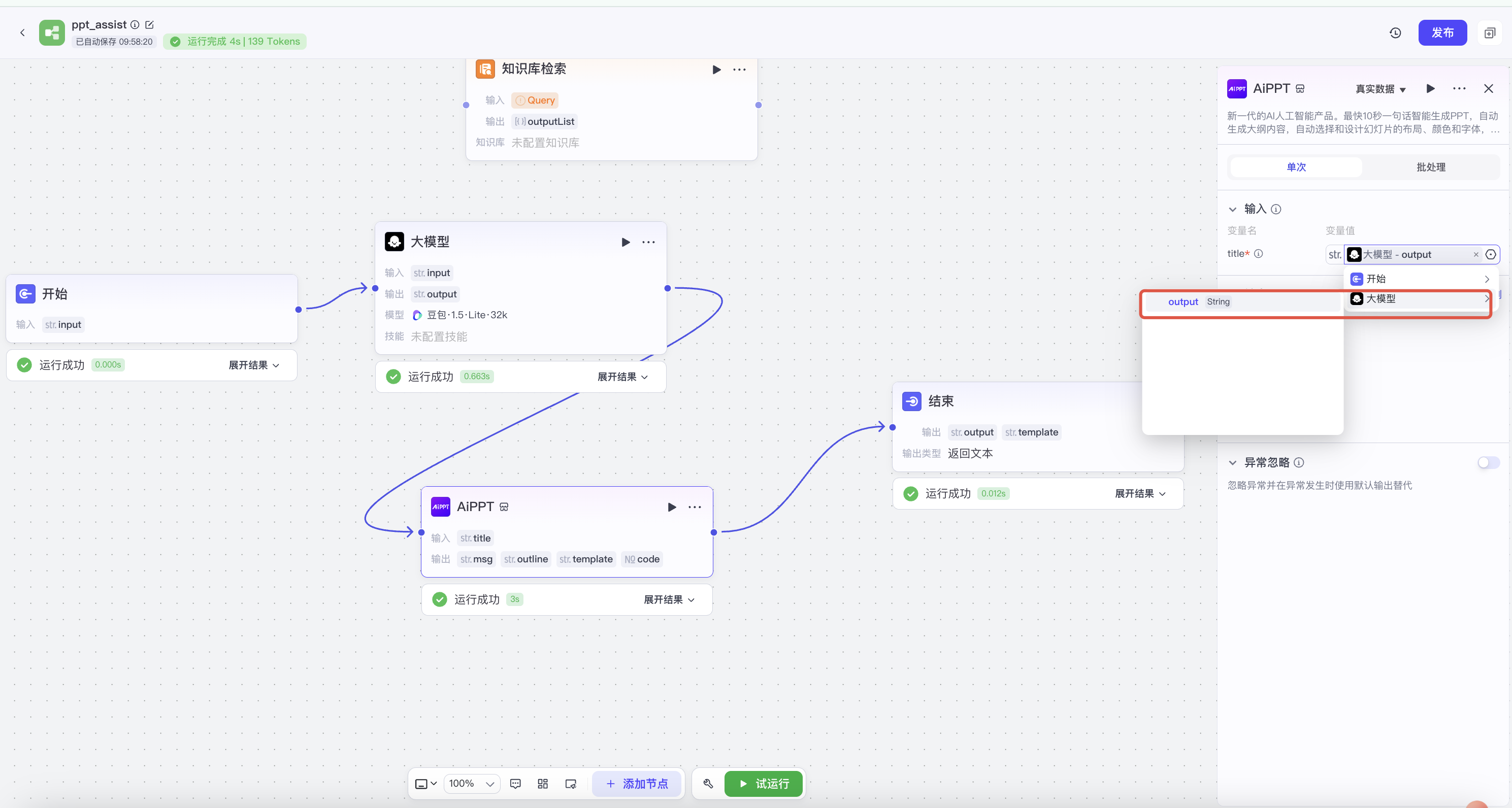
Task: Go back with the left arrow icon
Action: (22, 33)
